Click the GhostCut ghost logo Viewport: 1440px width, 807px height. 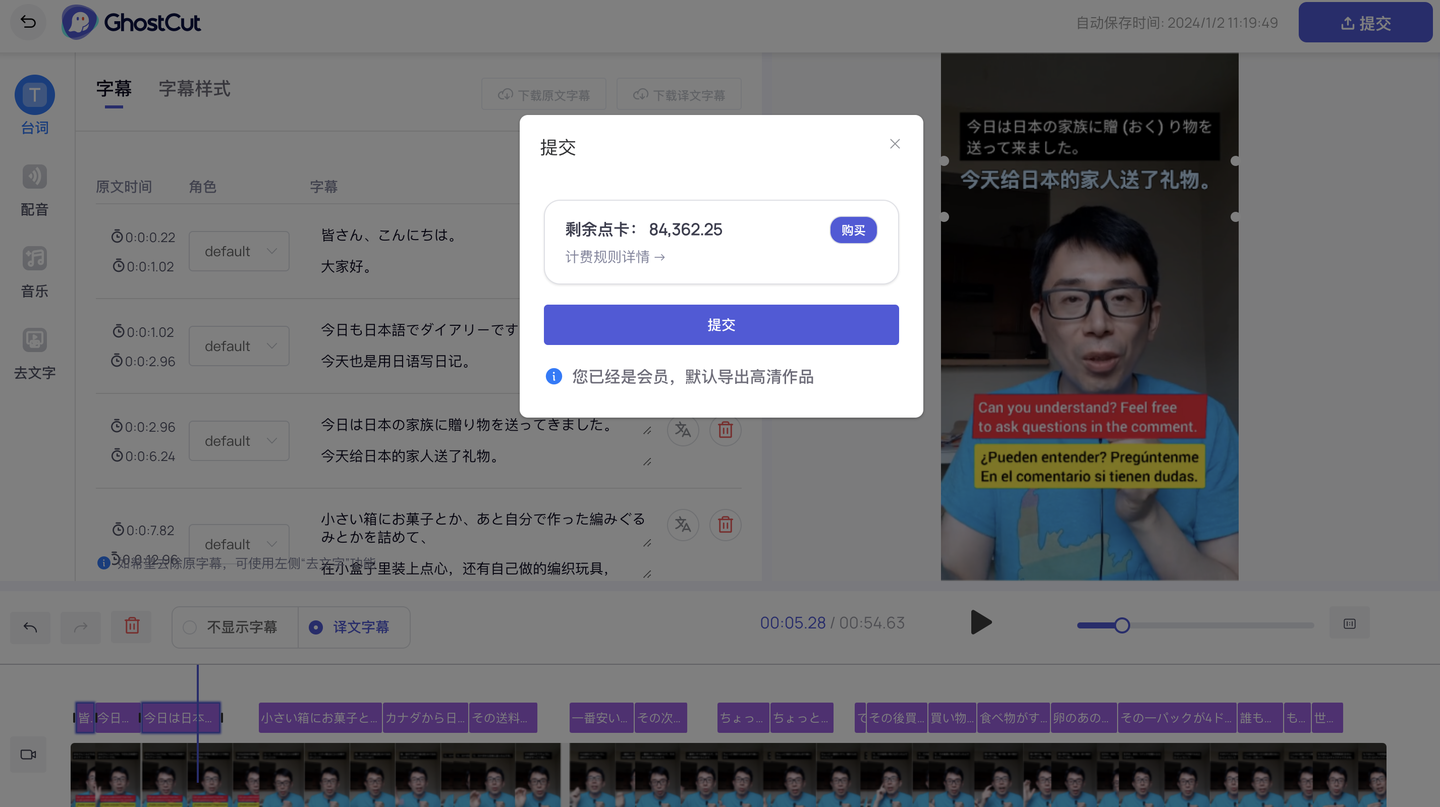tap(79, 22)
